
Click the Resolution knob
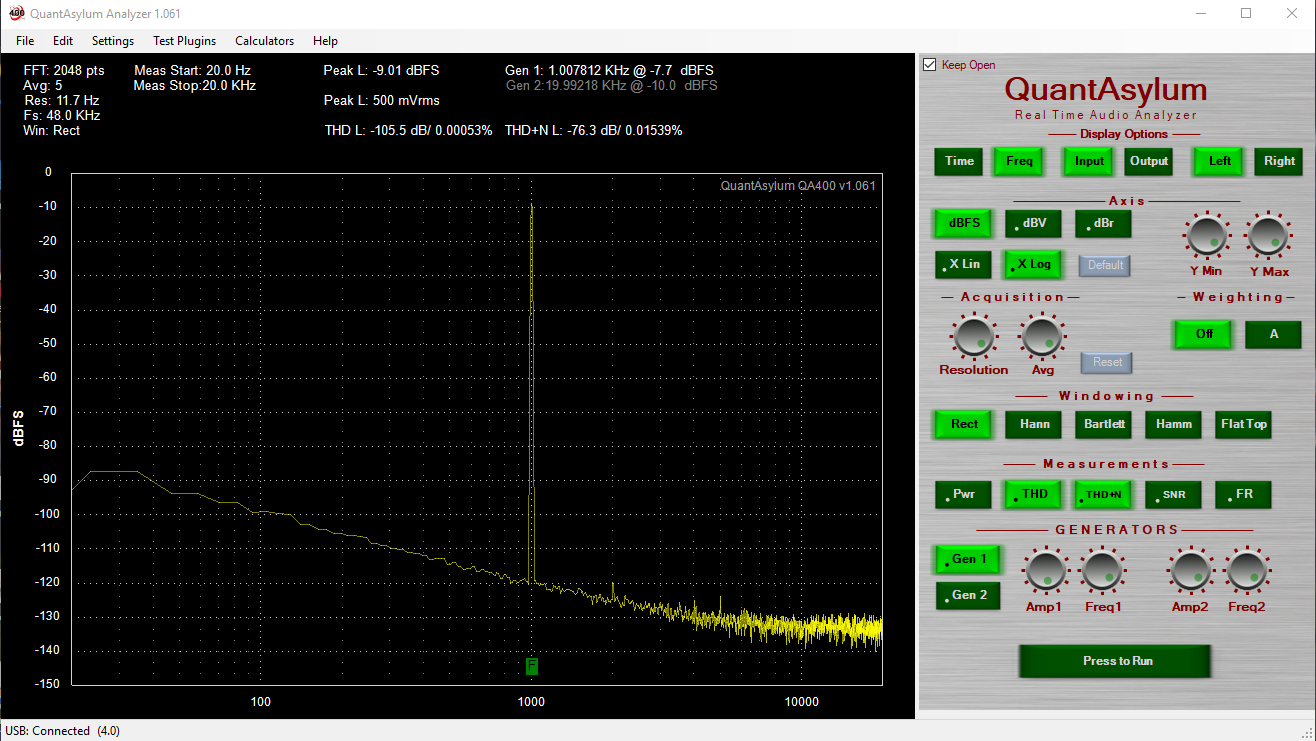(x=973, y=336)
